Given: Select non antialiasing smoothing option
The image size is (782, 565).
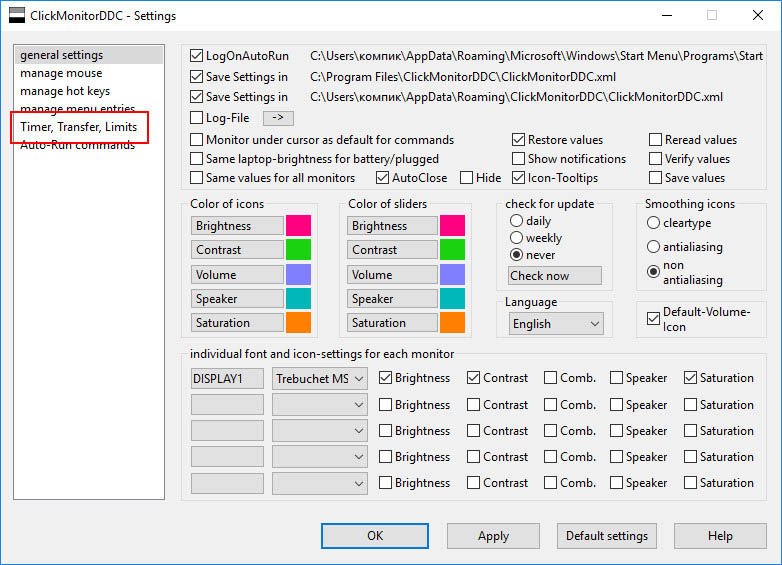Looking at the screenshot, I should point(653,272).
